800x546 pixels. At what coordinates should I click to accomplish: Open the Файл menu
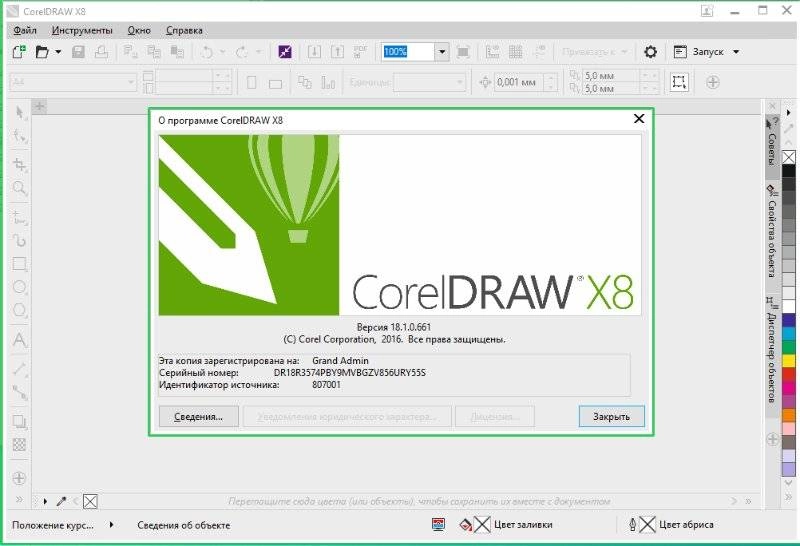(25, 31)
